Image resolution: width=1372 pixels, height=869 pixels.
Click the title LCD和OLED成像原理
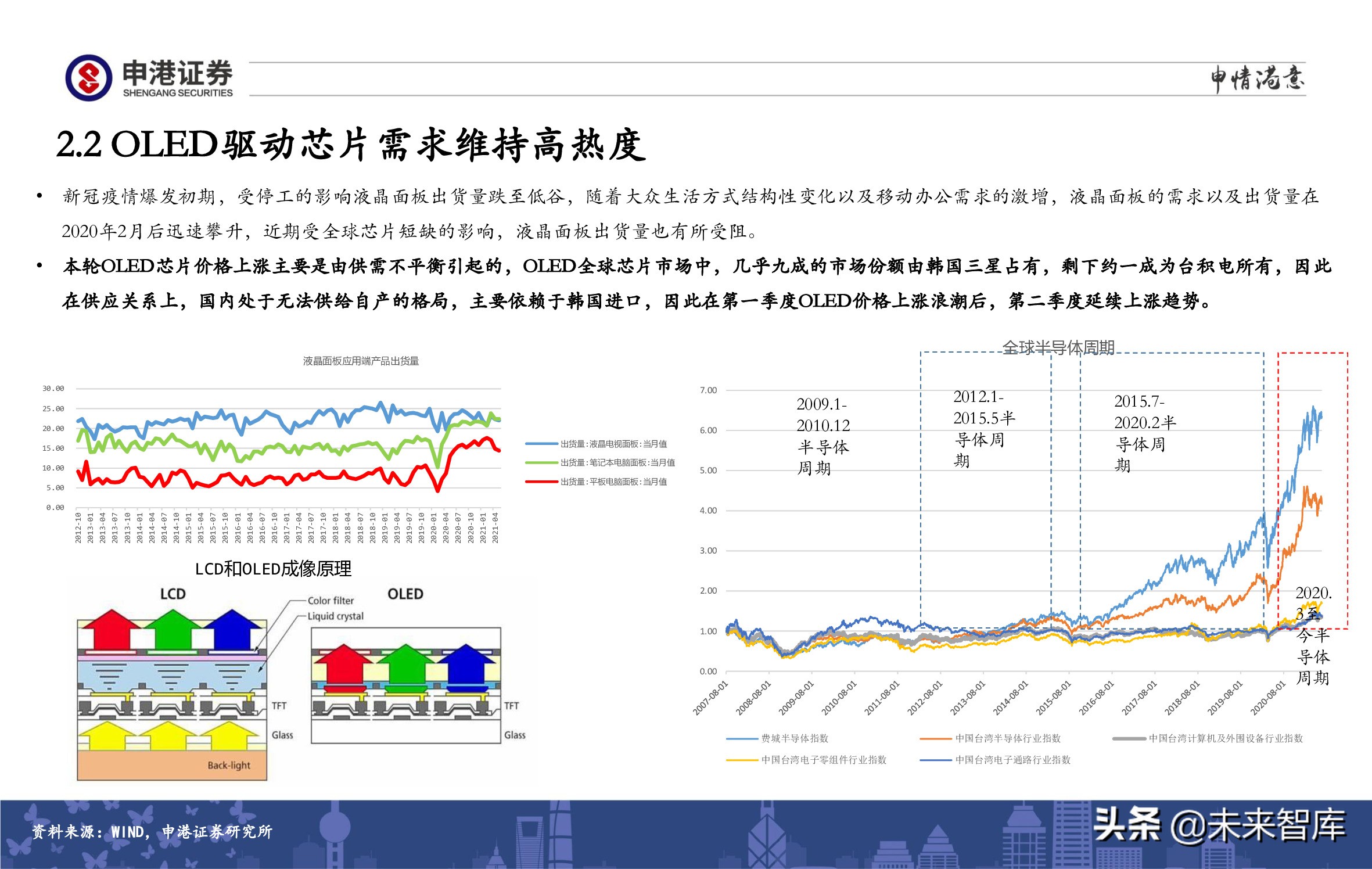click(x=273, y=569)
